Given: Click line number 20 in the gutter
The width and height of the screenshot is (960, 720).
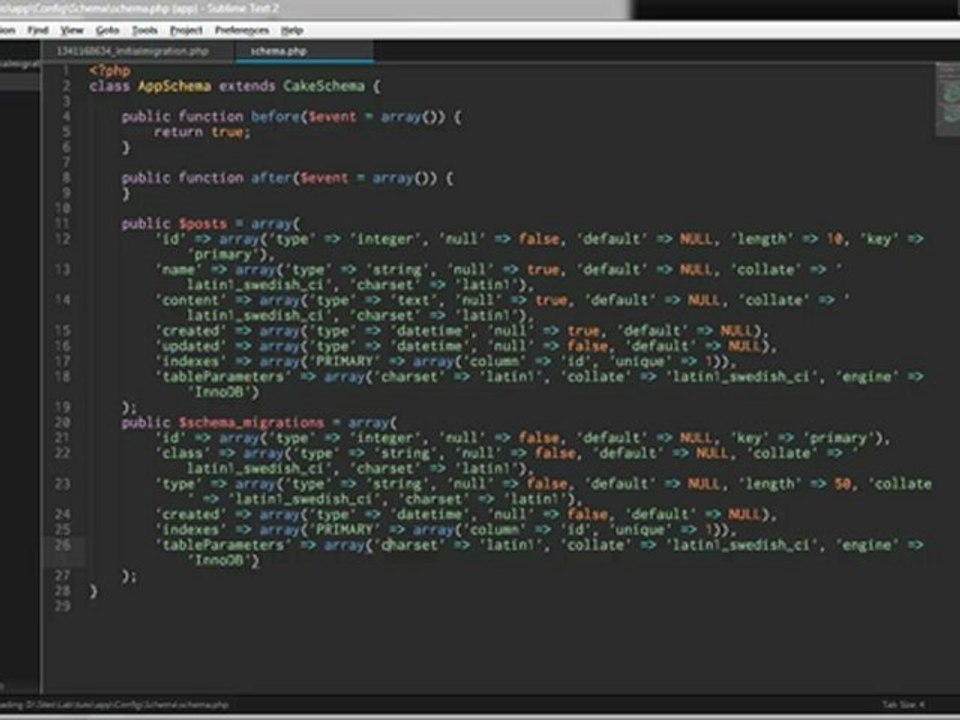Looking at the screenshot, I should coord(62,422).
